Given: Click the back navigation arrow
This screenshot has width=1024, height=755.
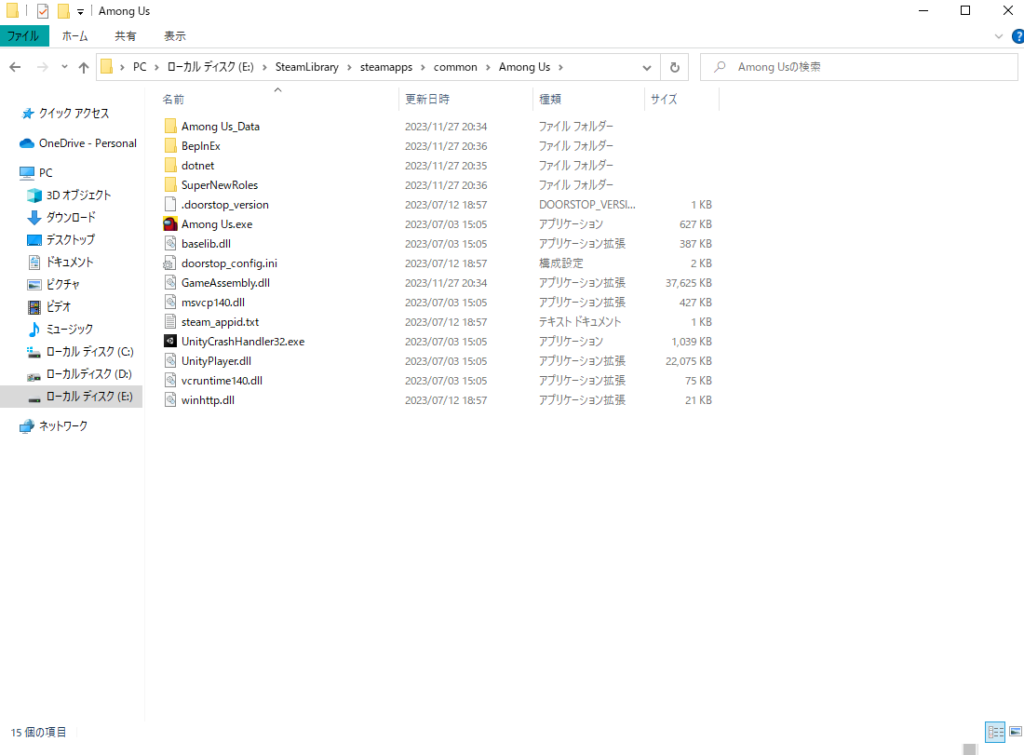Looking at the screenshot, I should tap(16, 67).
